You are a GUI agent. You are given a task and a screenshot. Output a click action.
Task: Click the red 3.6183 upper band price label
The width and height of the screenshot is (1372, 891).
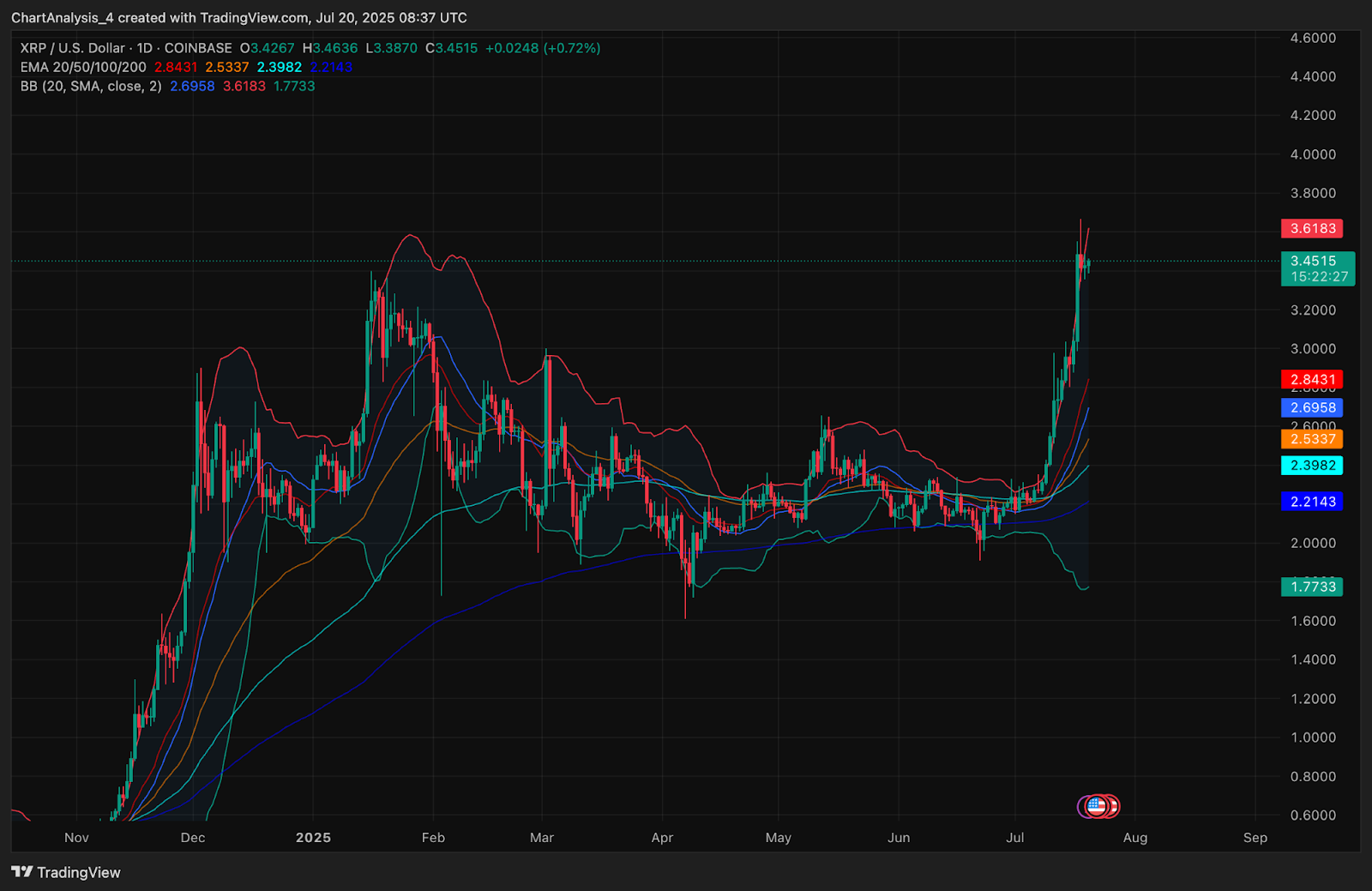click(x=1312, y=228)
